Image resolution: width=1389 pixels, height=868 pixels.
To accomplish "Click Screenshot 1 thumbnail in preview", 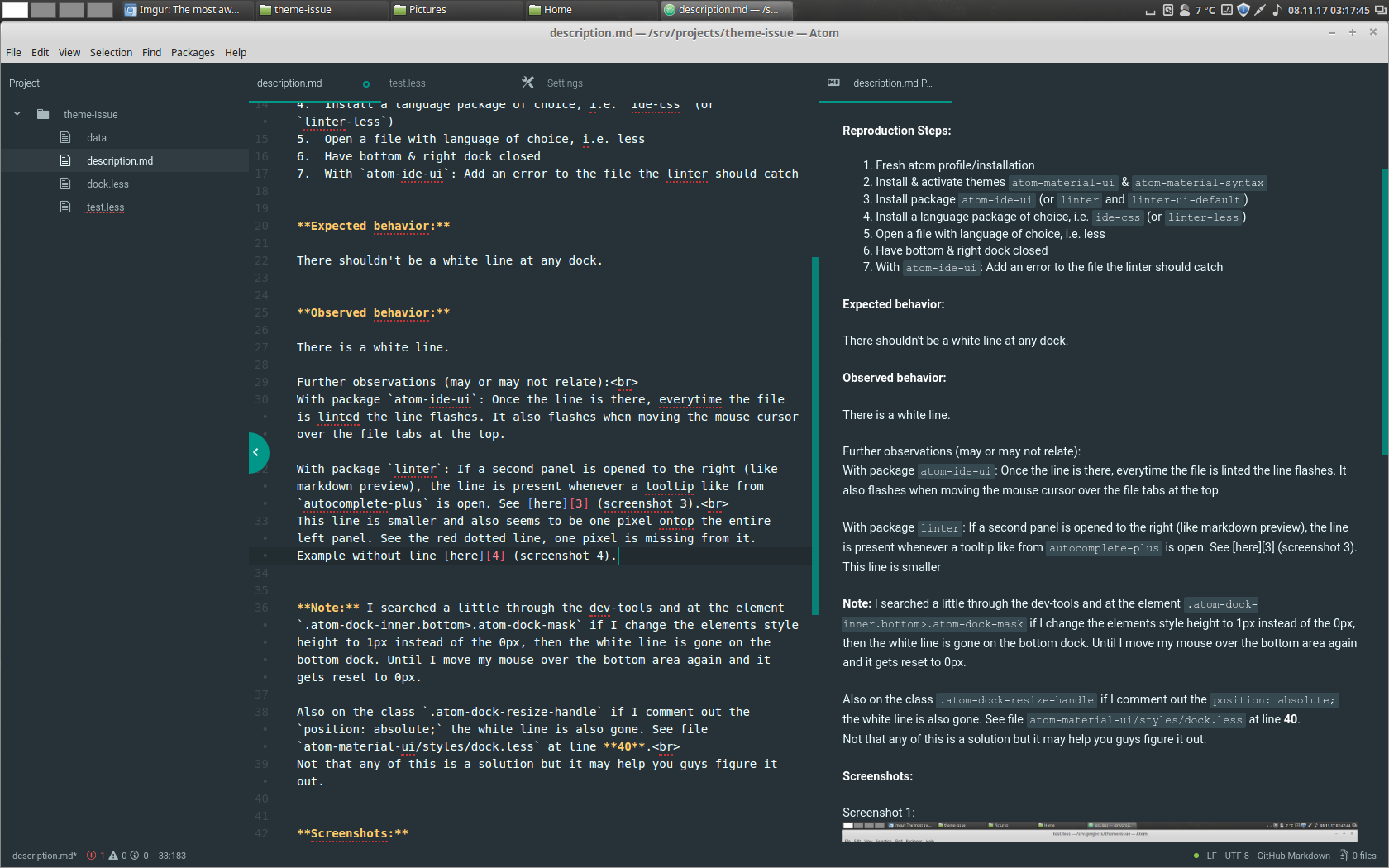I will click(x=1100, y=832).
